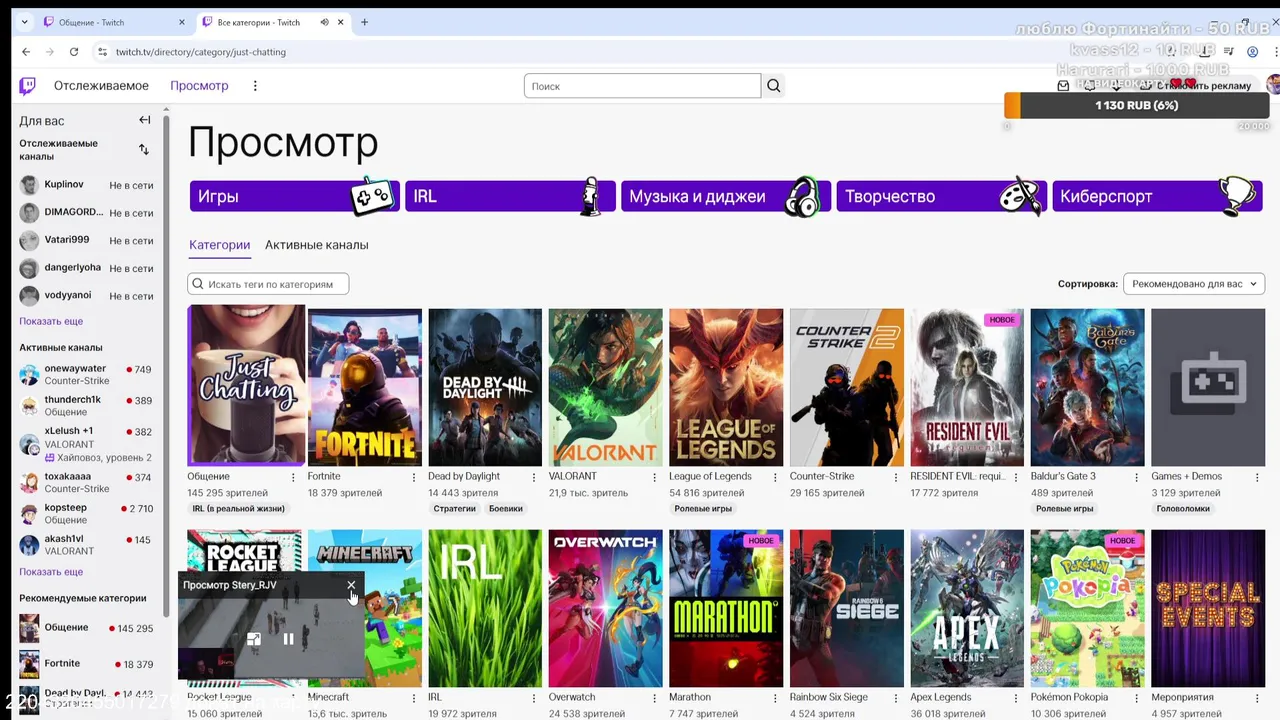Screen dimensions: 1280x720
Task: Open the Twitch home logo
Action: (27, 86)
